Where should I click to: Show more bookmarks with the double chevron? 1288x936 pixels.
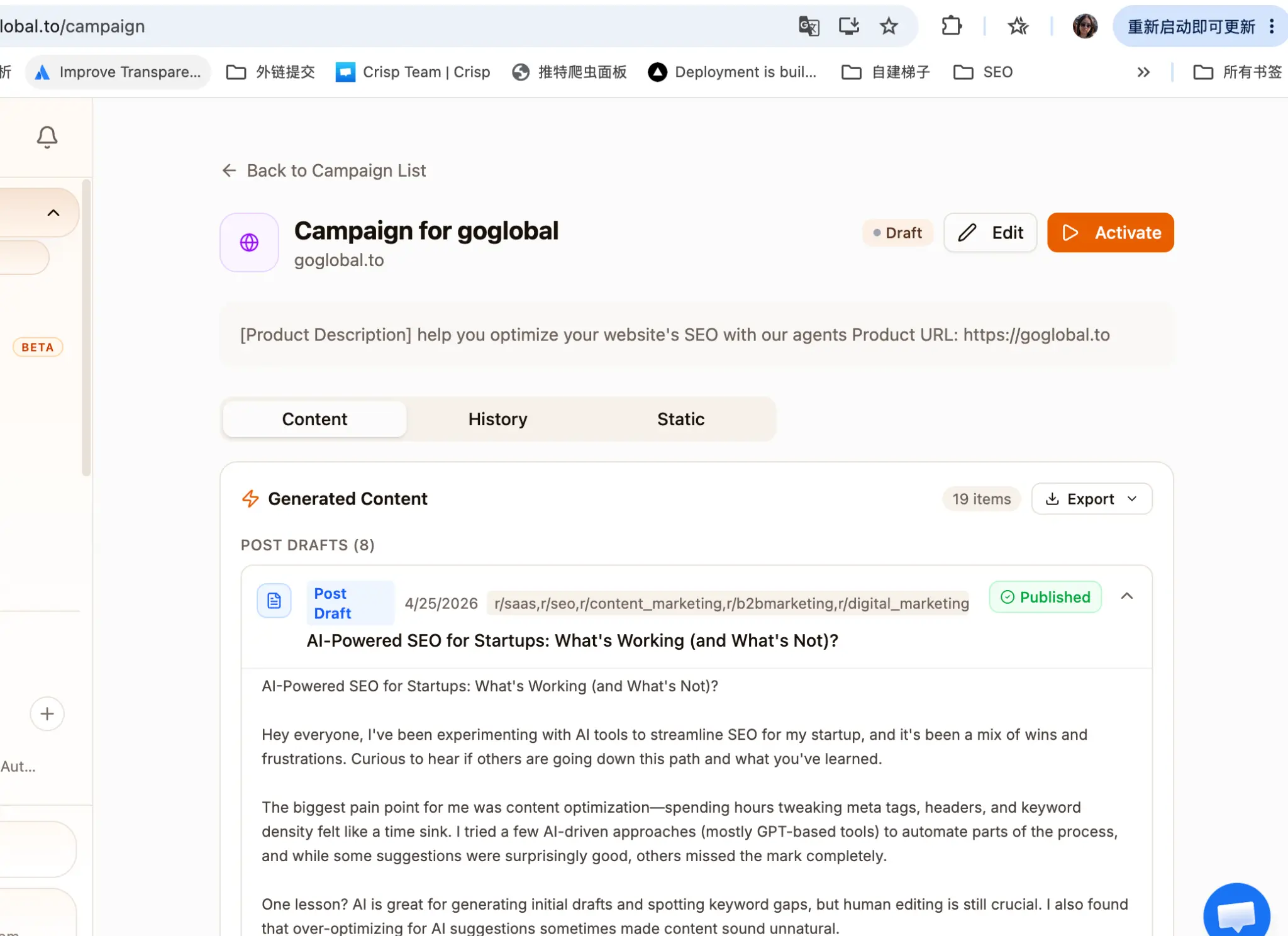click(1143, 72)
